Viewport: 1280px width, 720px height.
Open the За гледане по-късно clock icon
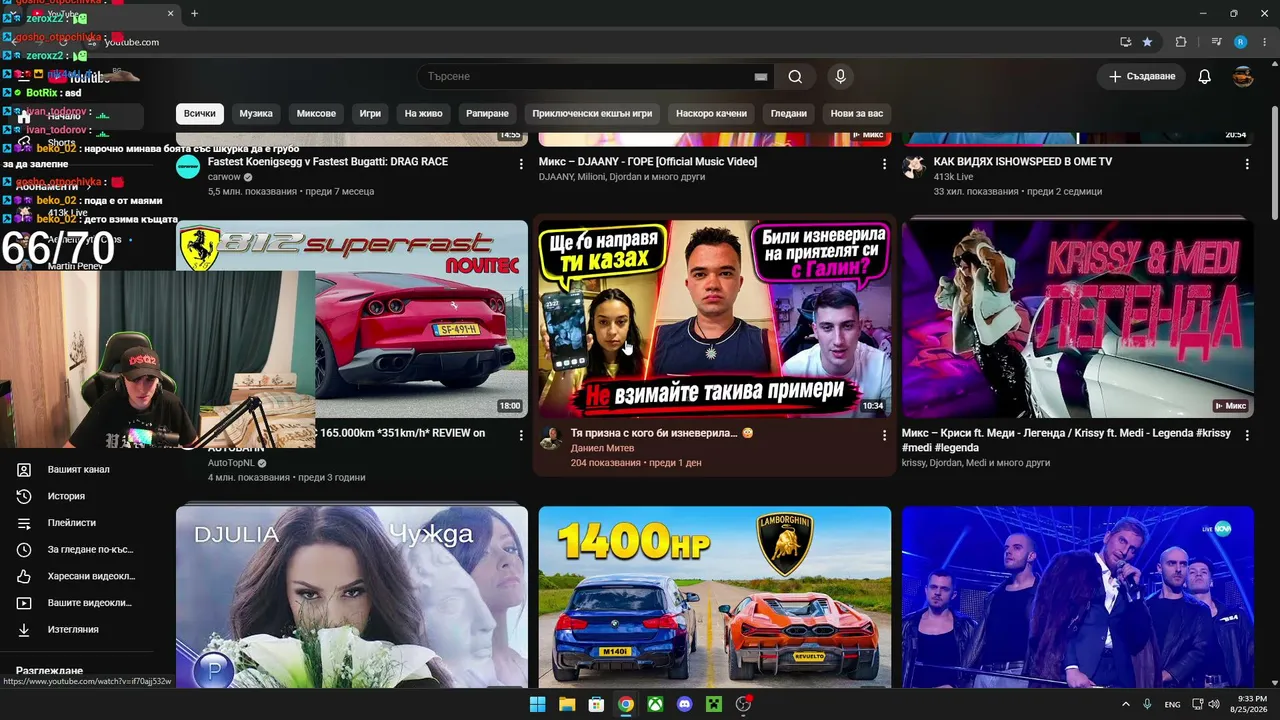coord(24,550)
